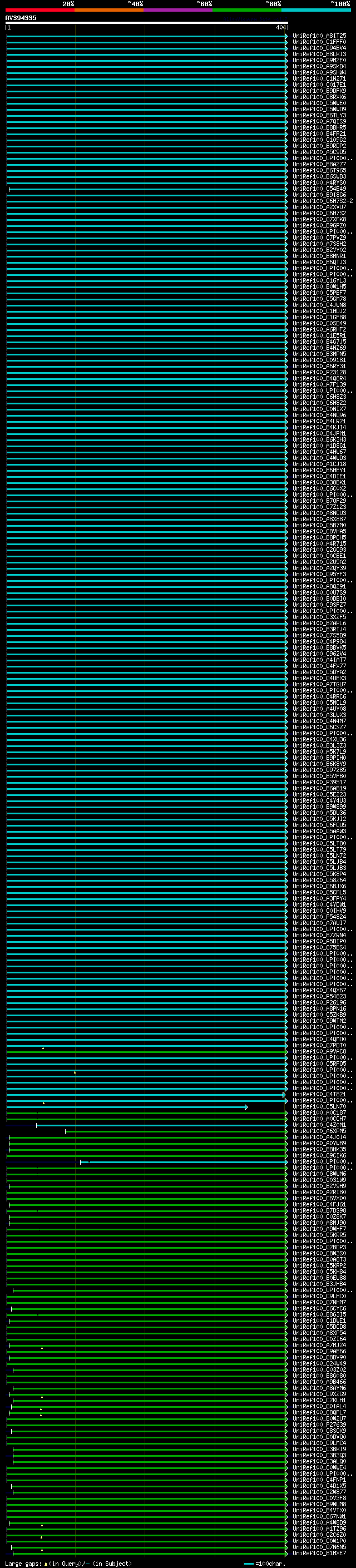356x1568 pixels.
Task: Open hit UniRef100_A9SKD4
Action: [x=319, y=66]
